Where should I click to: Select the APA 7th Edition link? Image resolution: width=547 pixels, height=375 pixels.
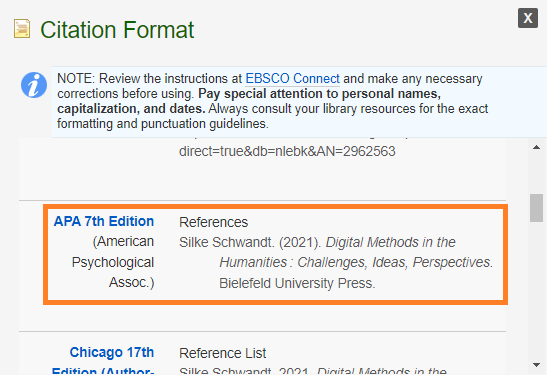pos(104,221)
